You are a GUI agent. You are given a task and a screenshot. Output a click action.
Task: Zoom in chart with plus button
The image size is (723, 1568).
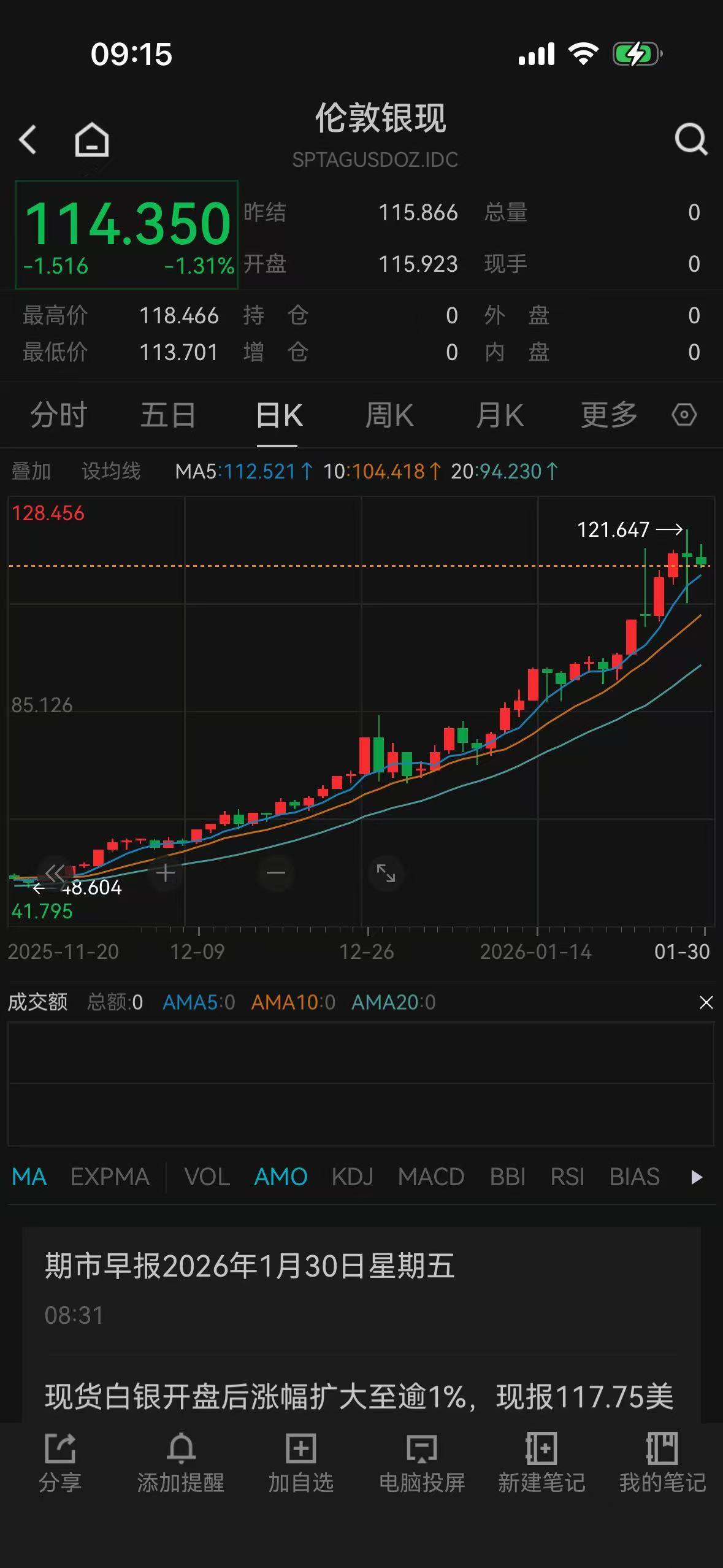[165, 873]
